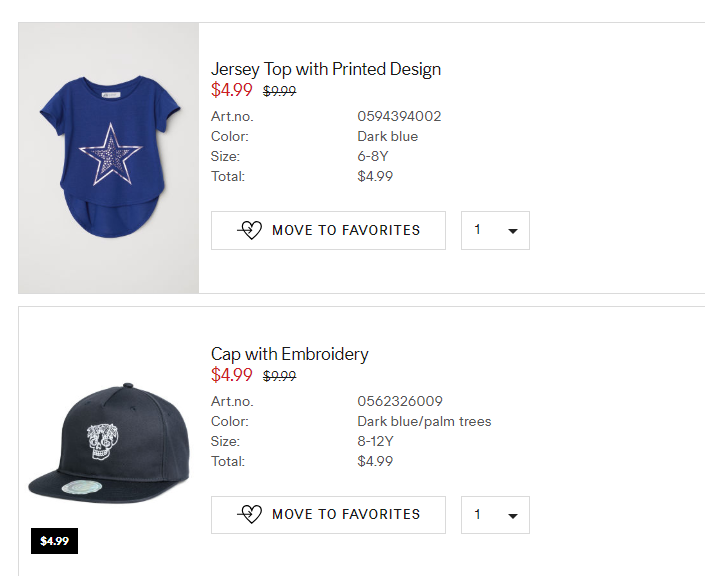Click article number 0594394002
The image size is (705, 576).
pos(399,116)
